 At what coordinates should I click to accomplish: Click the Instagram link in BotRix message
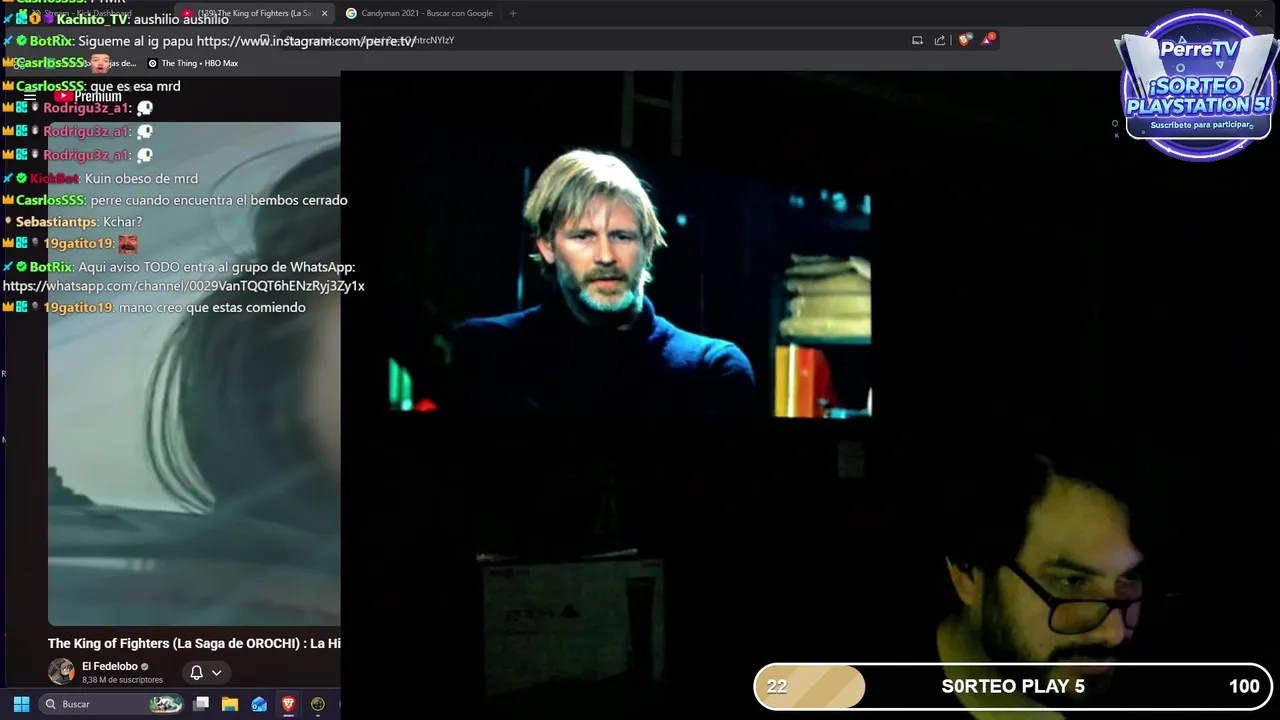[x=306, y=41]
